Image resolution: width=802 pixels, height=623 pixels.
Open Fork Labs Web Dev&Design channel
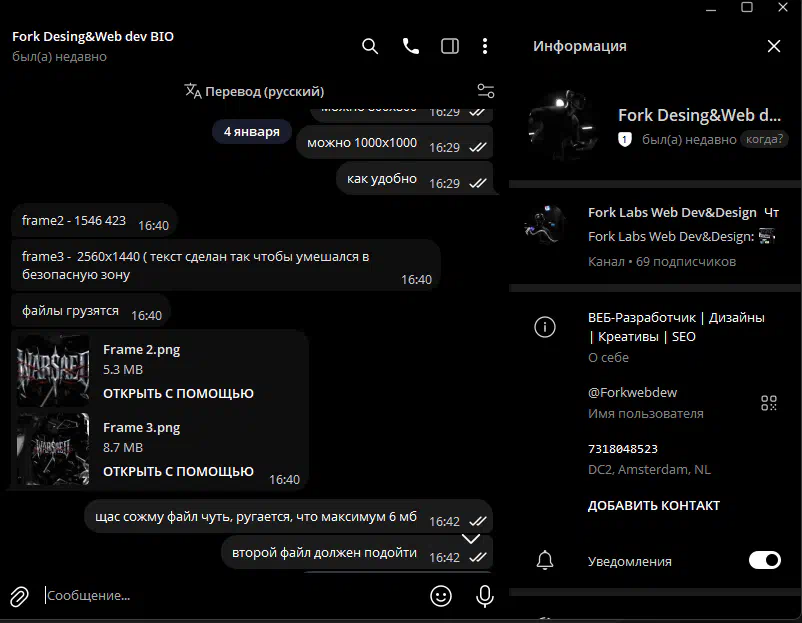point(655,236)
